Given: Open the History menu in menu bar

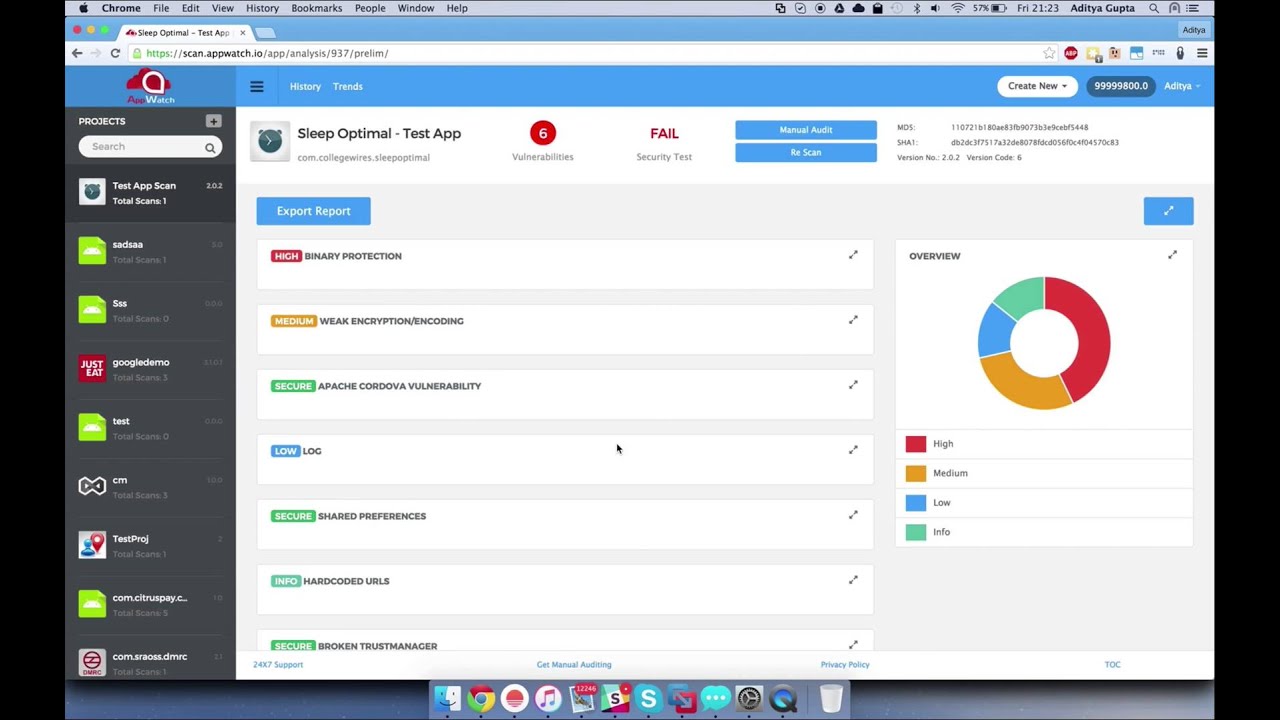Looking at the screenshot, I should [262, 8].
